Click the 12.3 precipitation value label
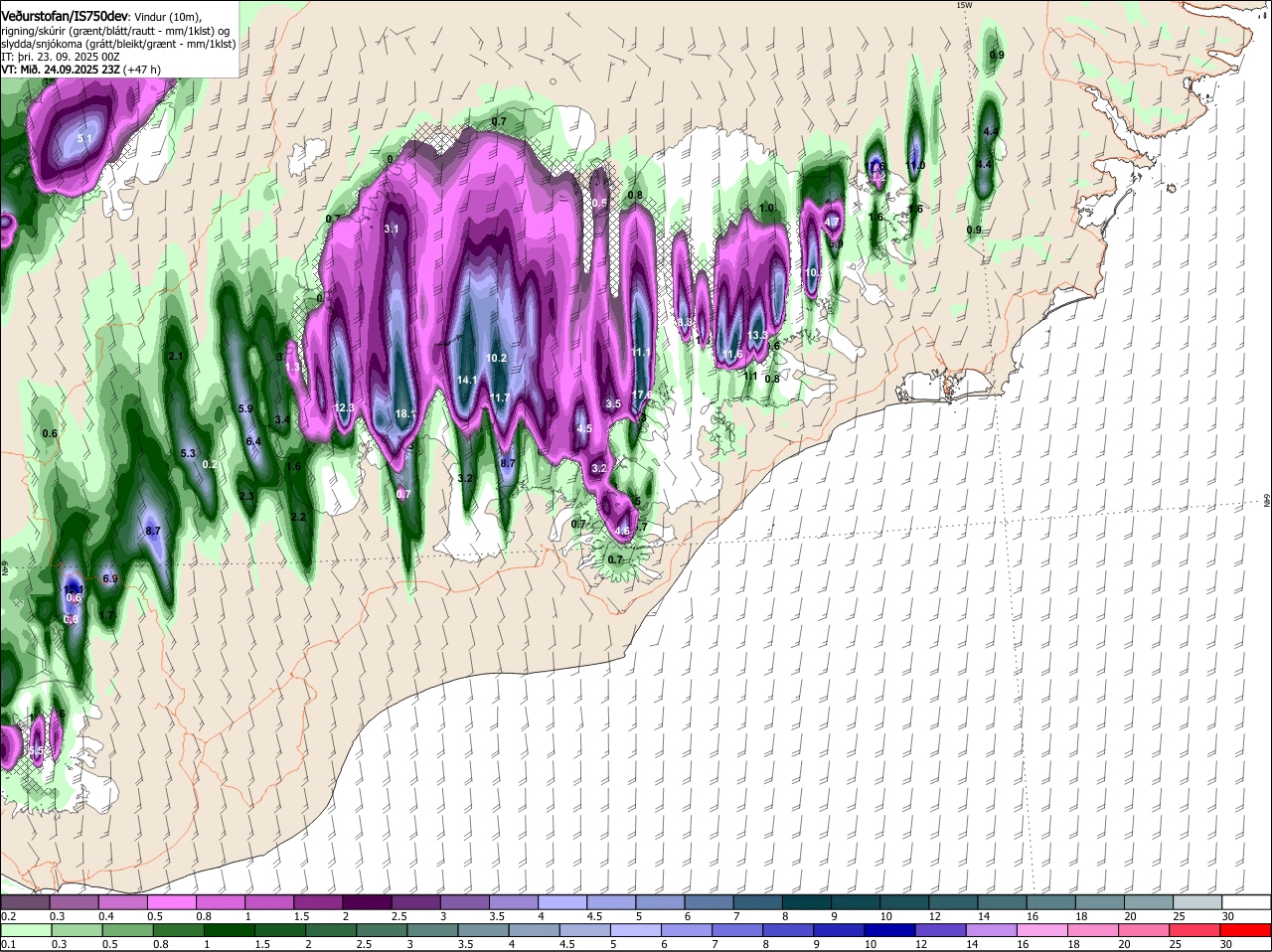This screenshot has height=952, width=1272. [x=344, y=407]
